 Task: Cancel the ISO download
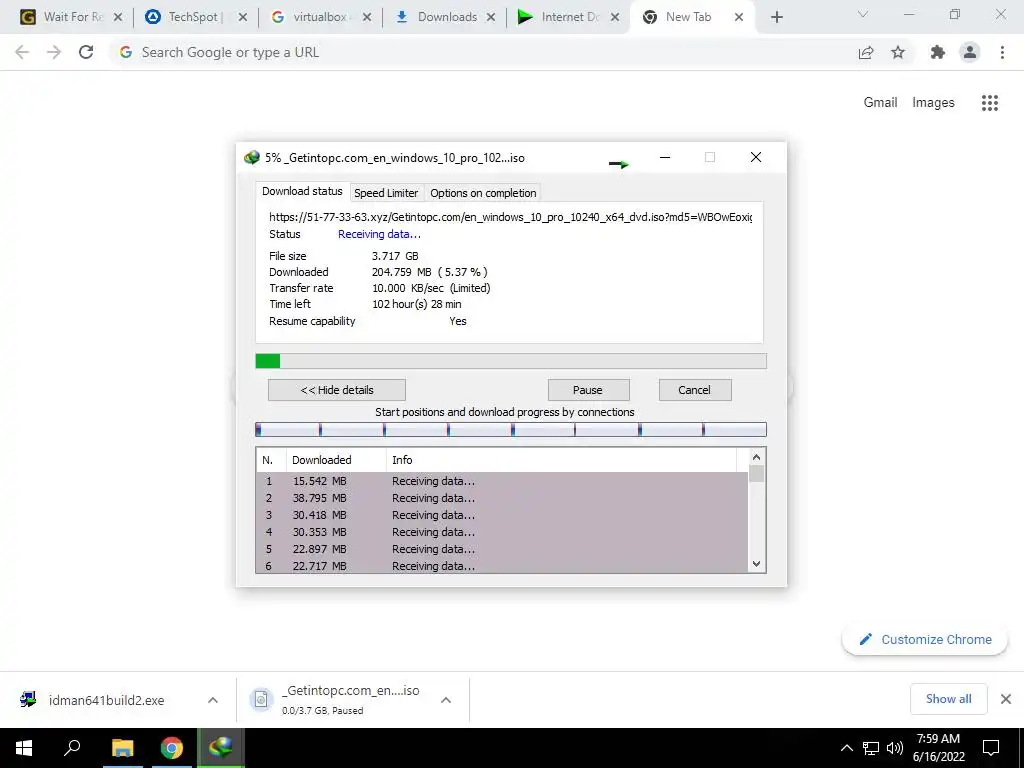(x=694, y=390)
